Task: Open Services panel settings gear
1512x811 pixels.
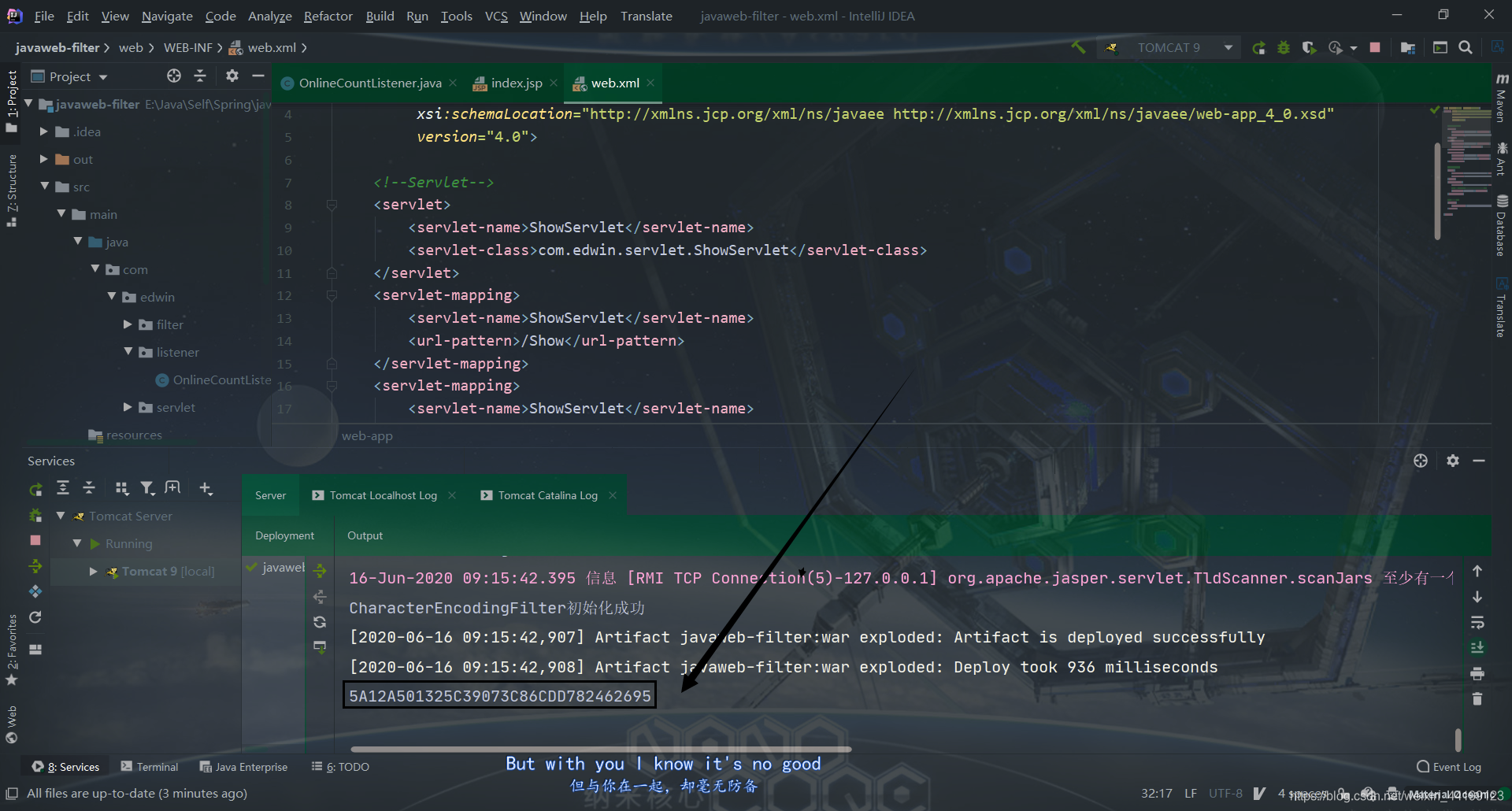Action: [1453, 461]
